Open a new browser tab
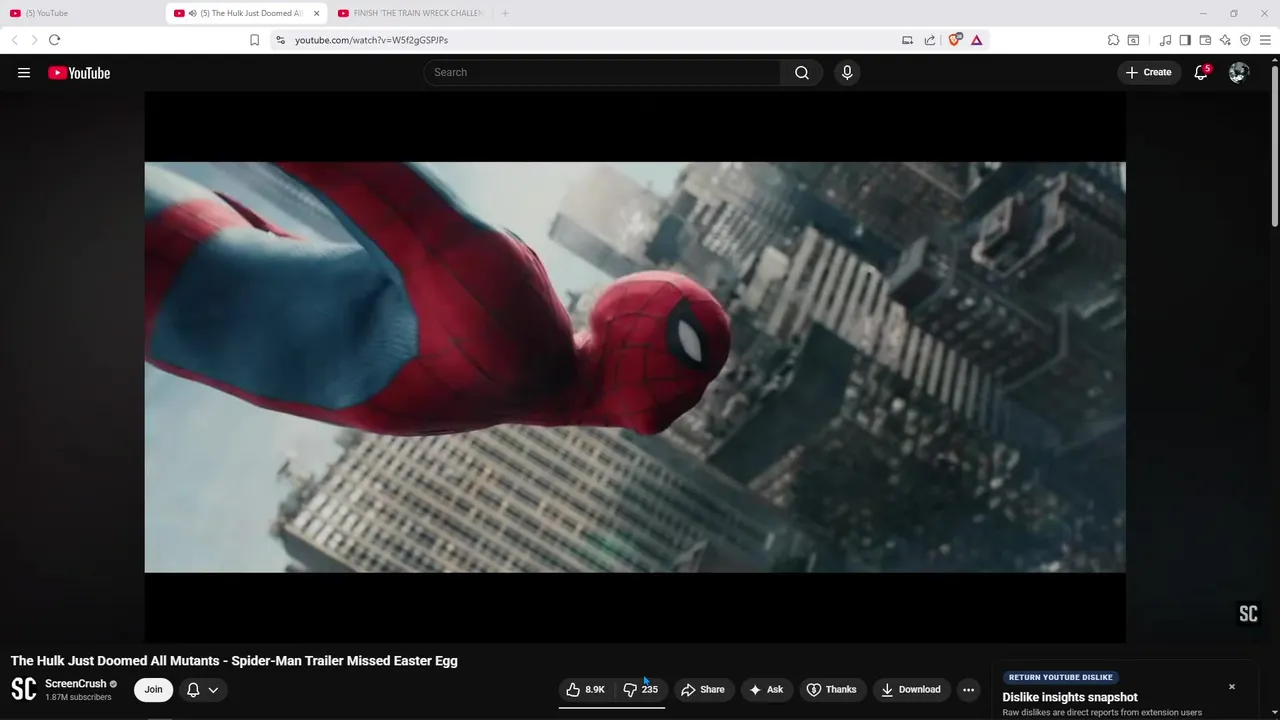Image resolution: width=1280 pixels, height=720 pixels. 505,13
